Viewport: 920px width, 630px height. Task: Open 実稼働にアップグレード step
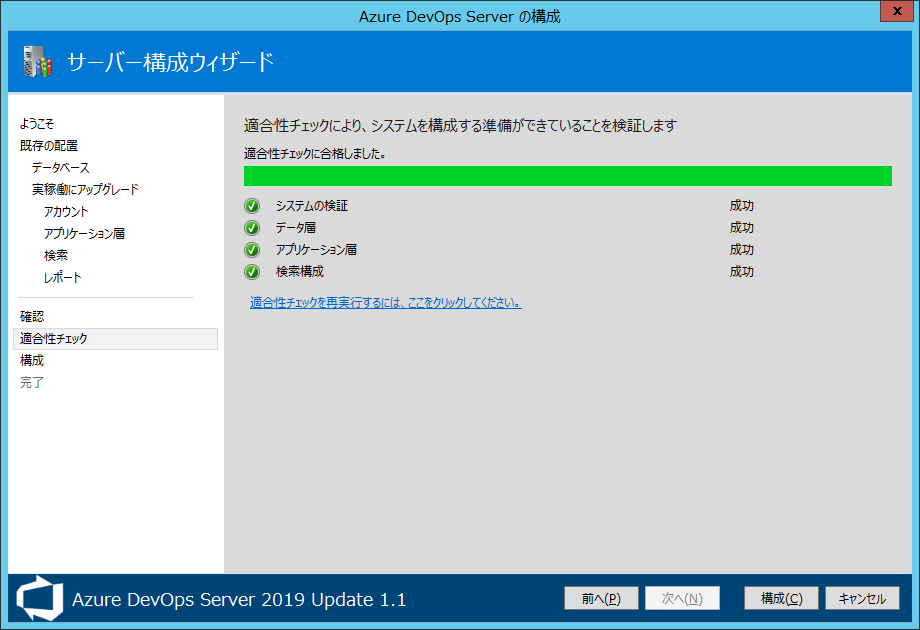[85, 189]
